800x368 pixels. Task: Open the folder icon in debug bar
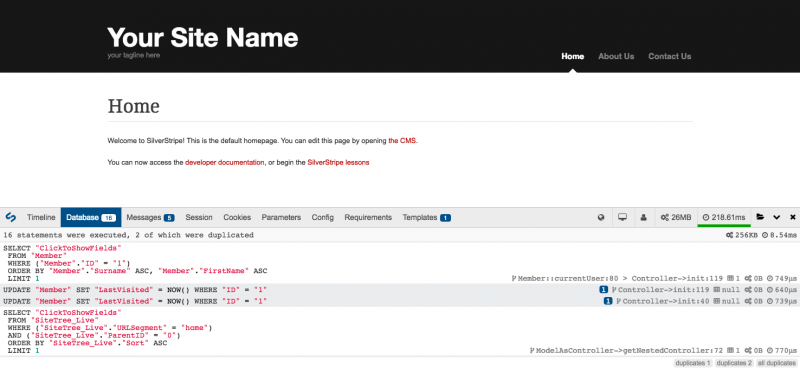pos(760,217)
